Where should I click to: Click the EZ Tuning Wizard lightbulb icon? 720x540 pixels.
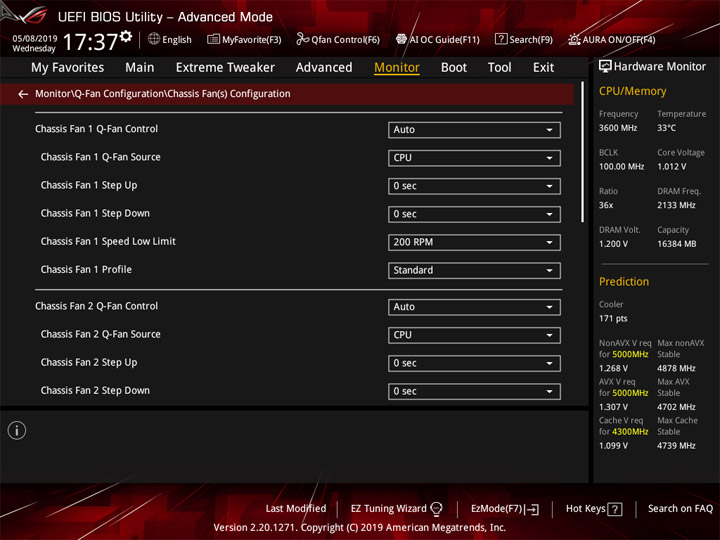click(x=437, y=509)
